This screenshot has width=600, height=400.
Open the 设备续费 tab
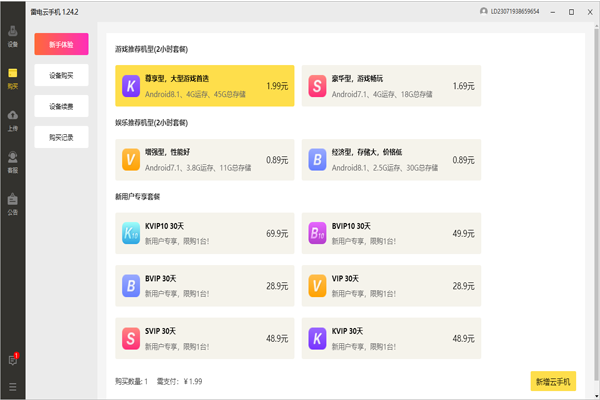point(61,106)
